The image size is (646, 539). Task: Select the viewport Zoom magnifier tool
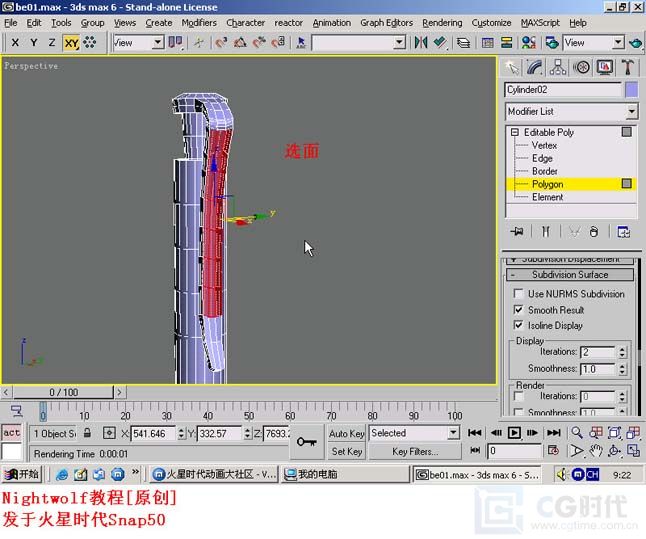577,433
